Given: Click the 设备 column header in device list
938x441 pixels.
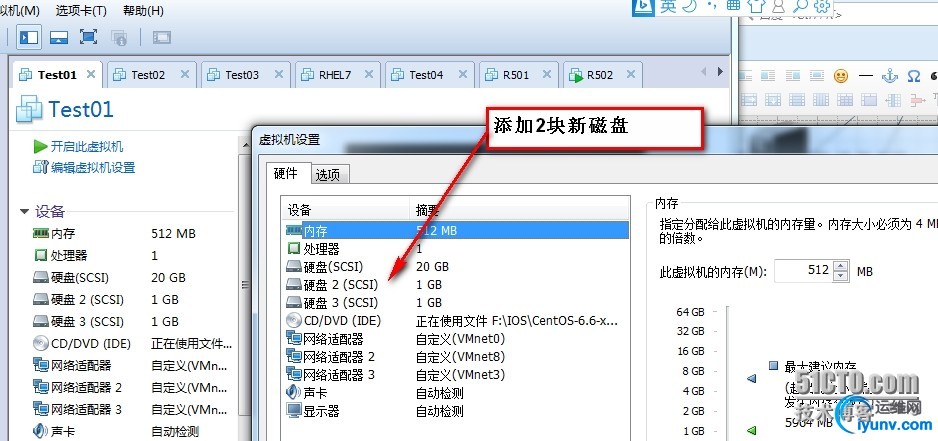Looking at the screenshot, I should (345, 210).
